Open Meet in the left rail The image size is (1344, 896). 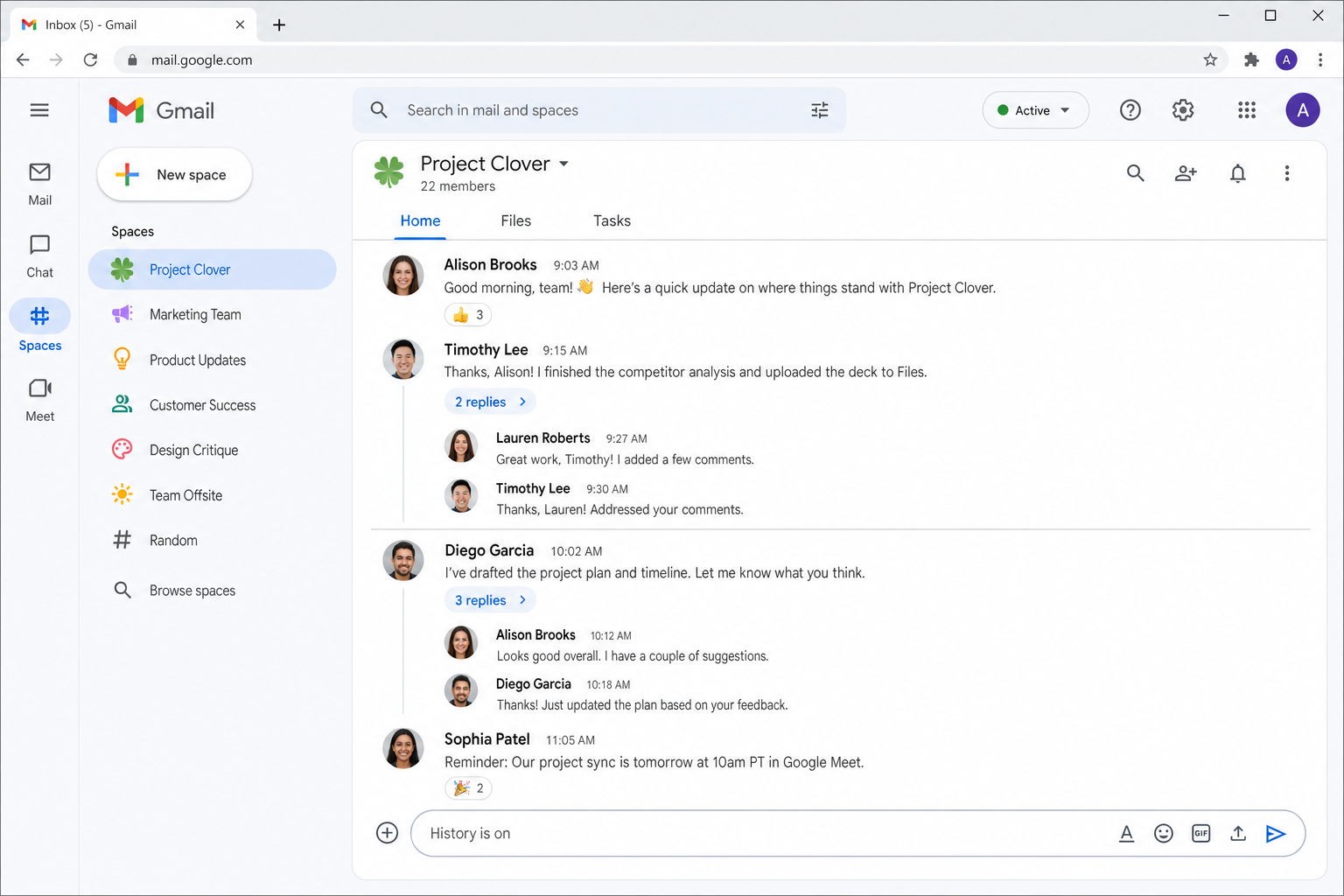39,400
